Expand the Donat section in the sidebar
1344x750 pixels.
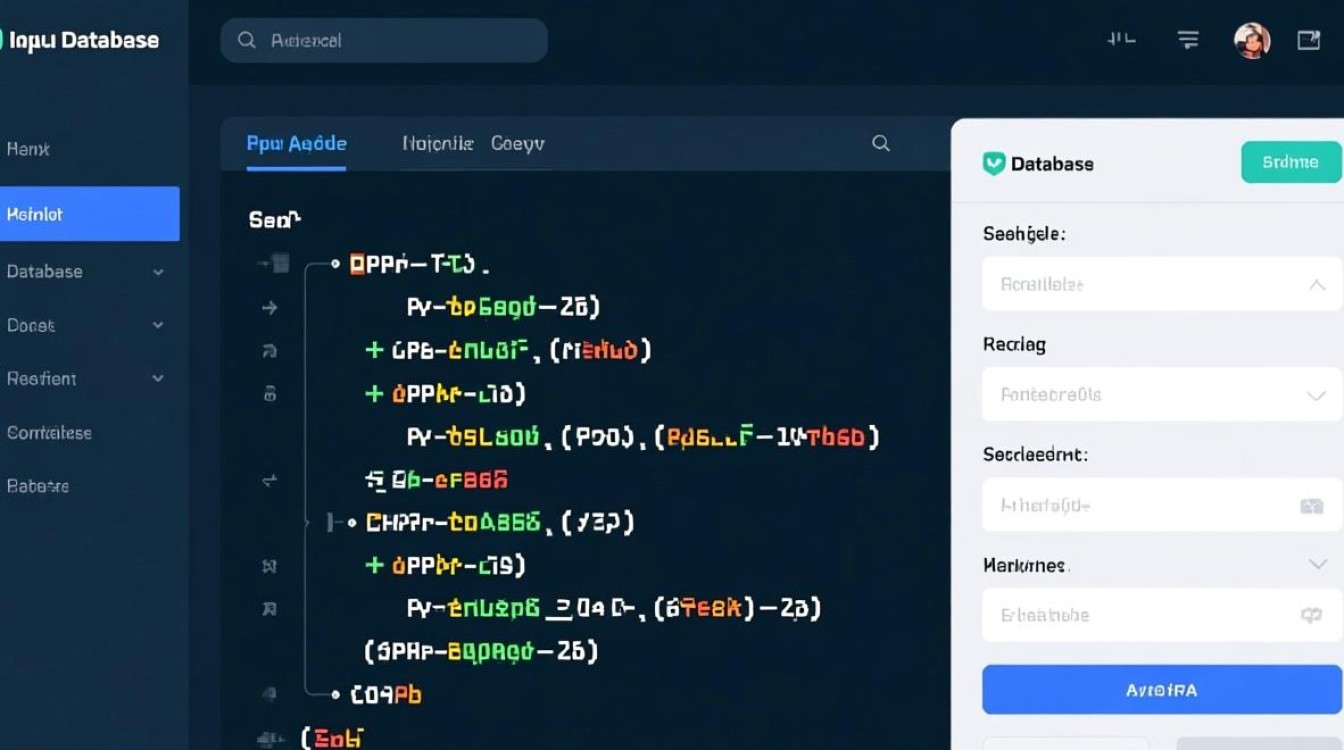[157, 325]
